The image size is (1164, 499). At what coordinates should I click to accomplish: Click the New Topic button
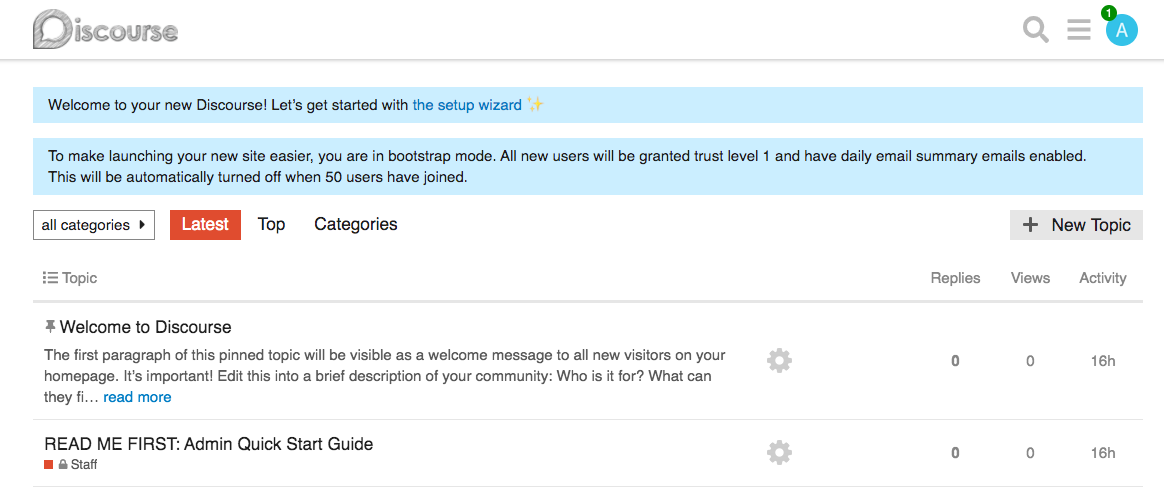[x=1076, y=225]
